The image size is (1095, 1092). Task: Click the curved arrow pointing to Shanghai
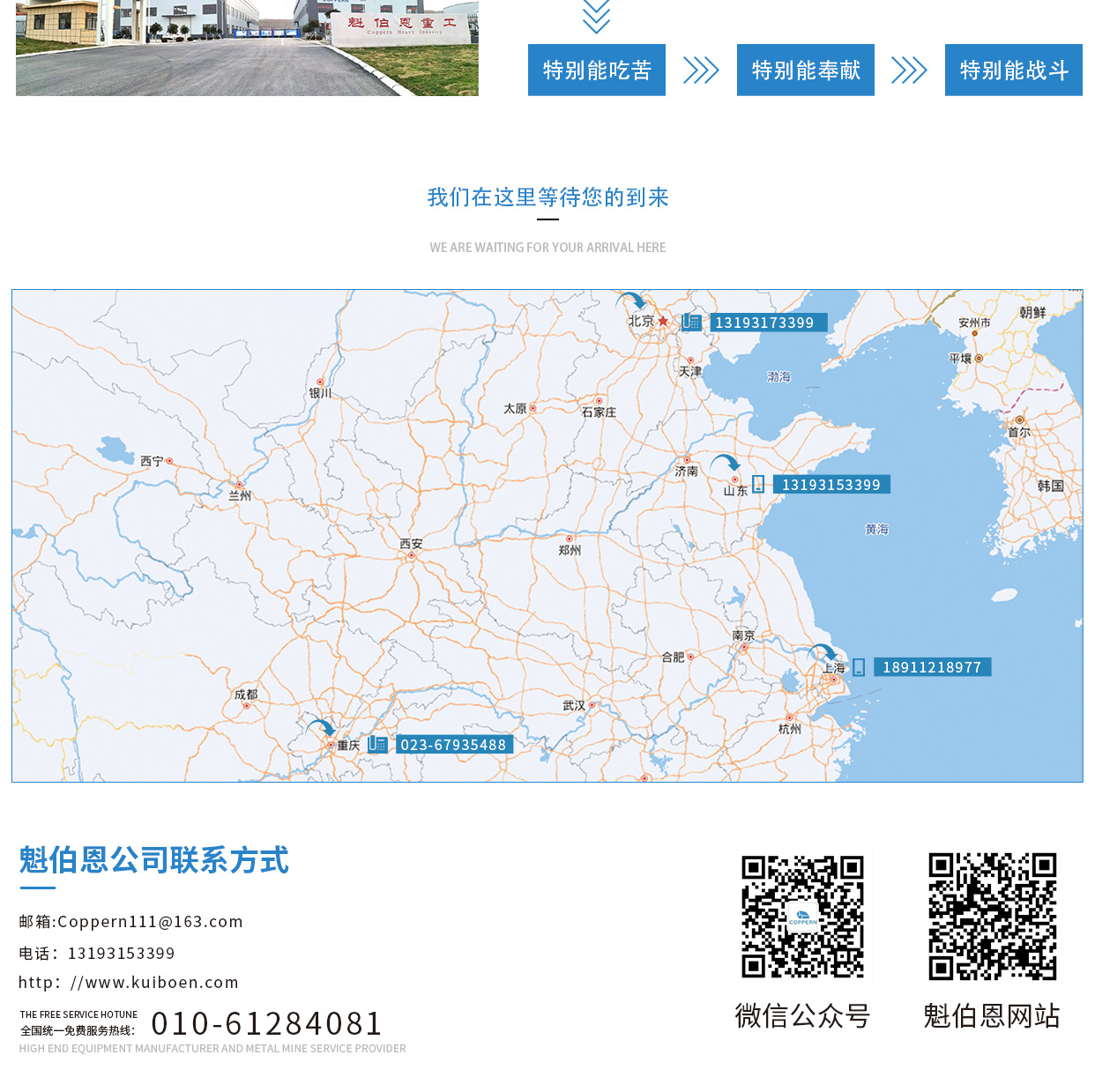[x=823, y=652]
